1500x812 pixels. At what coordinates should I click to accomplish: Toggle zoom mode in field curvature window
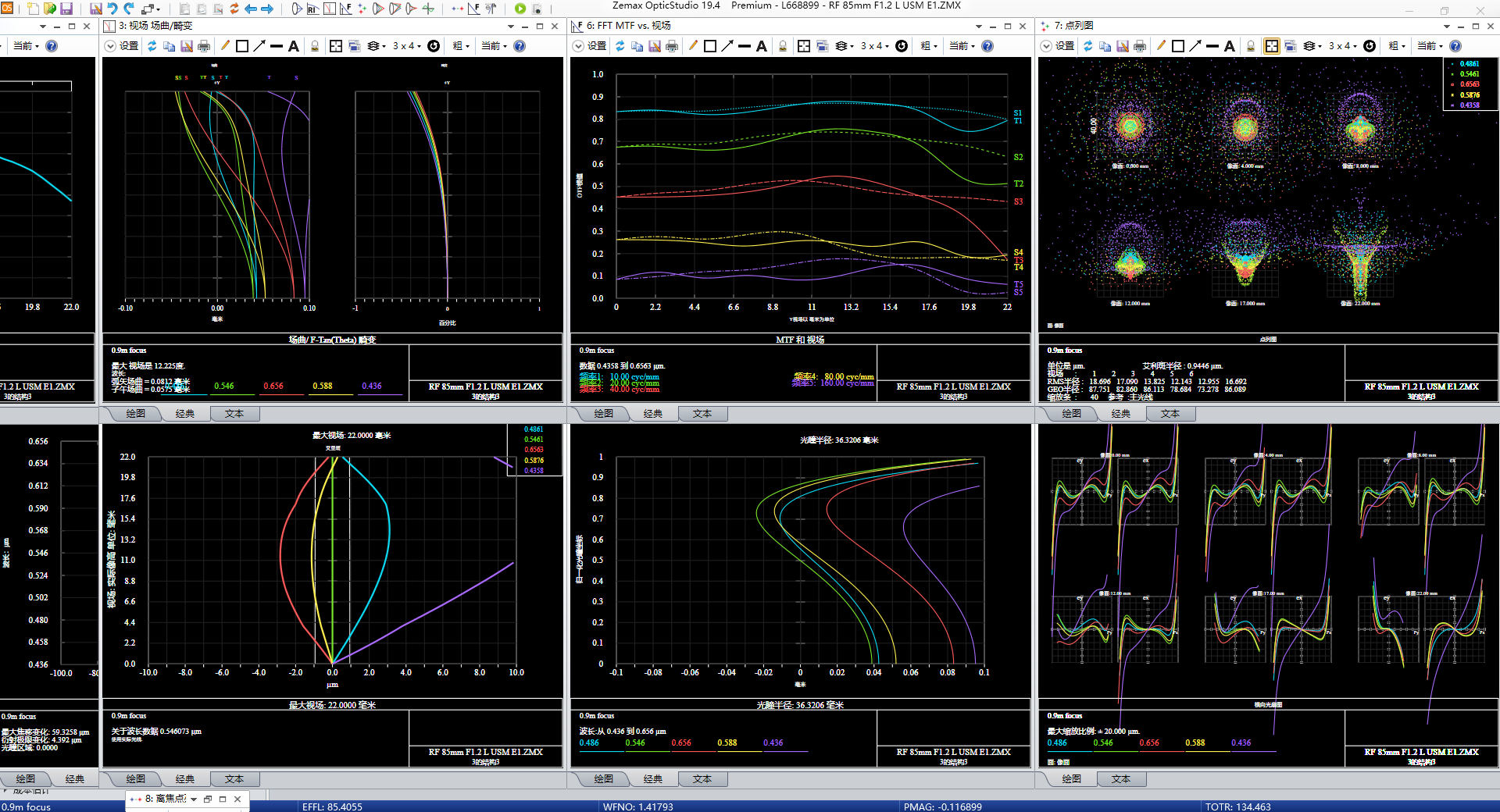pos(335,46)
